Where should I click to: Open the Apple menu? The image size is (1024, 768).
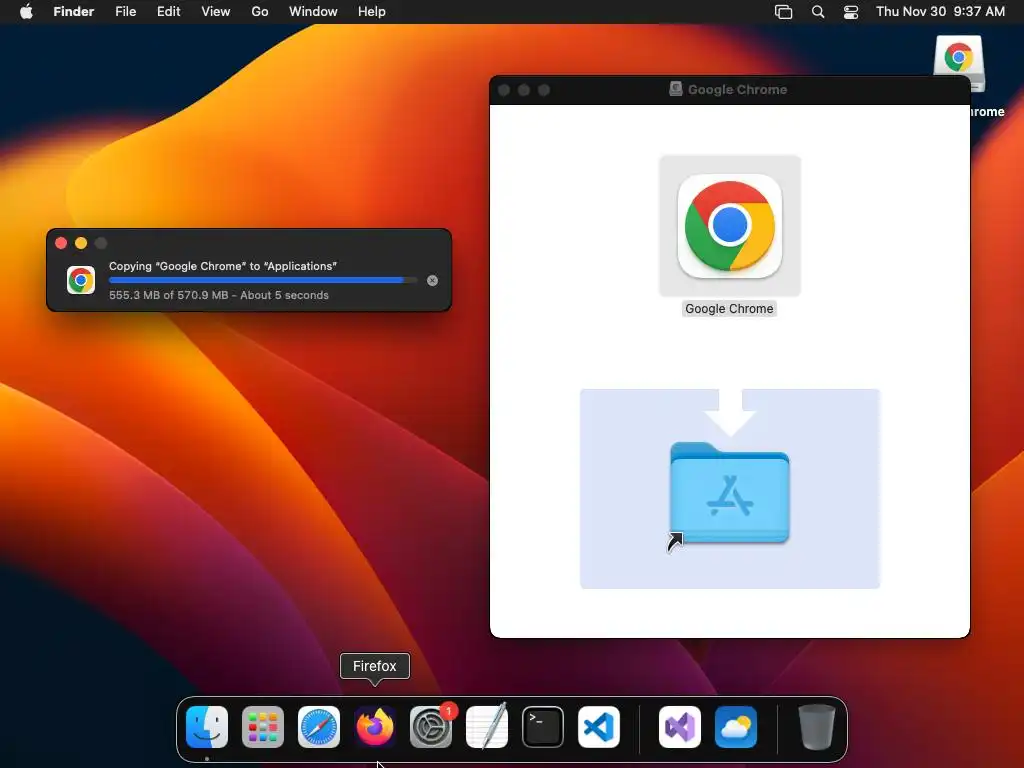click(x=26, y=12)
